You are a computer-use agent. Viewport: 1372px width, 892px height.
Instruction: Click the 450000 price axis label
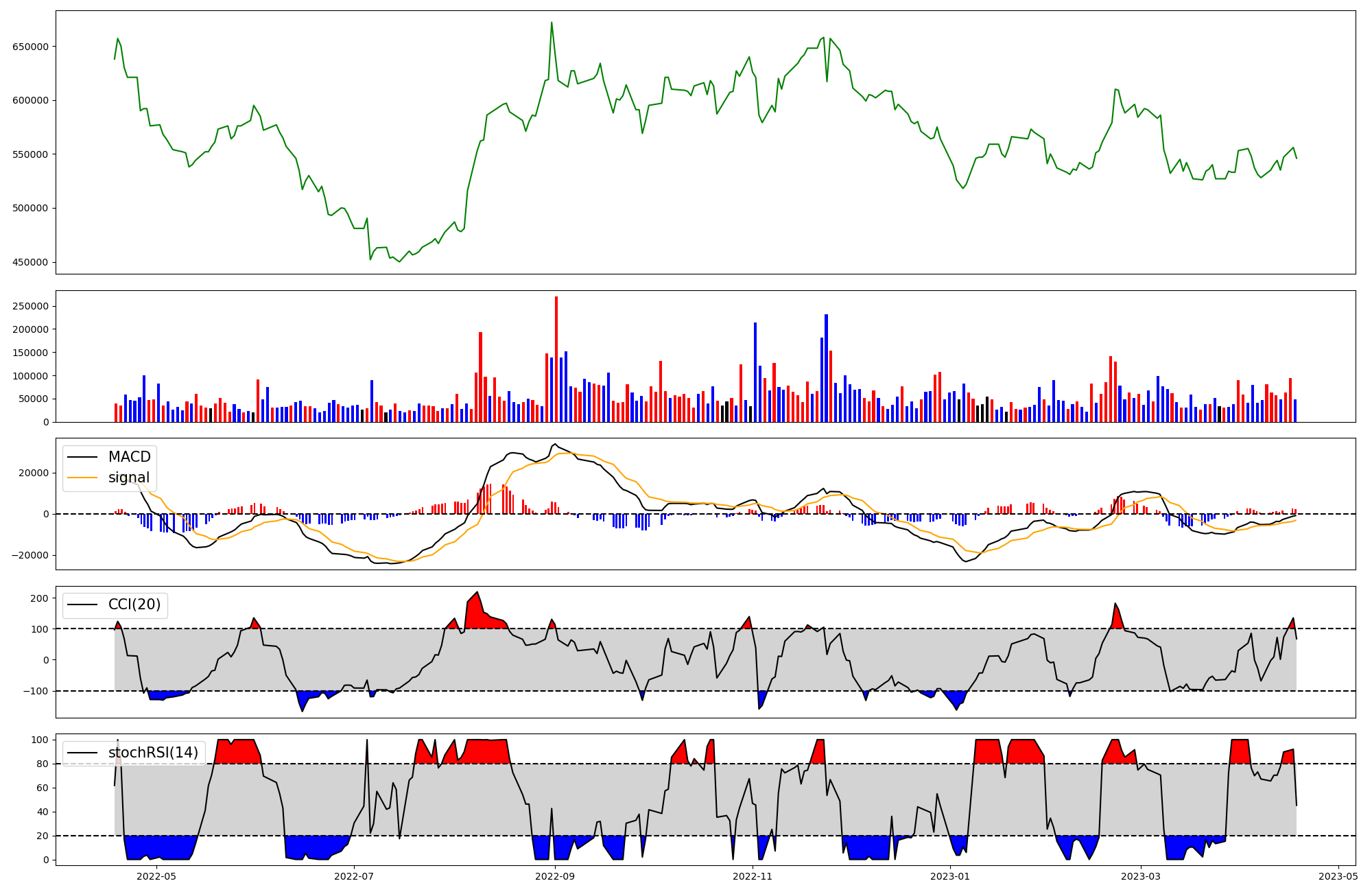[x=30, y=262]
